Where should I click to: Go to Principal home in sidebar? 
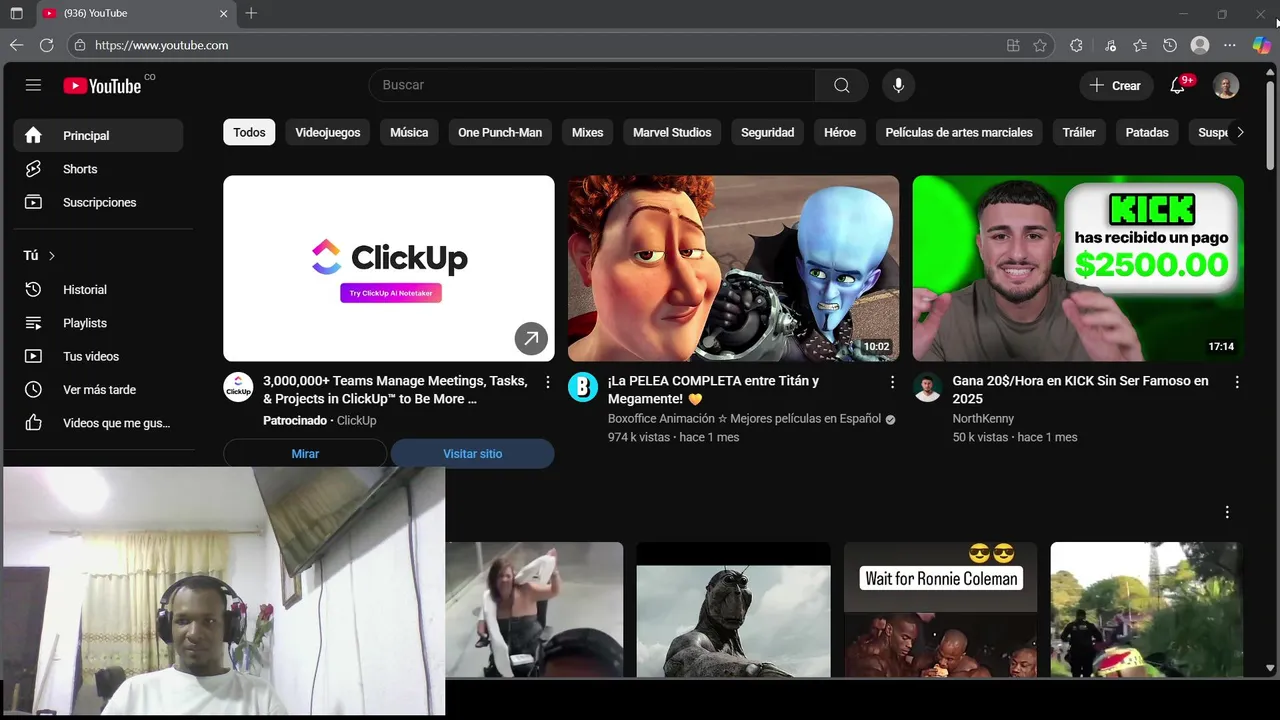coord(98,135)
